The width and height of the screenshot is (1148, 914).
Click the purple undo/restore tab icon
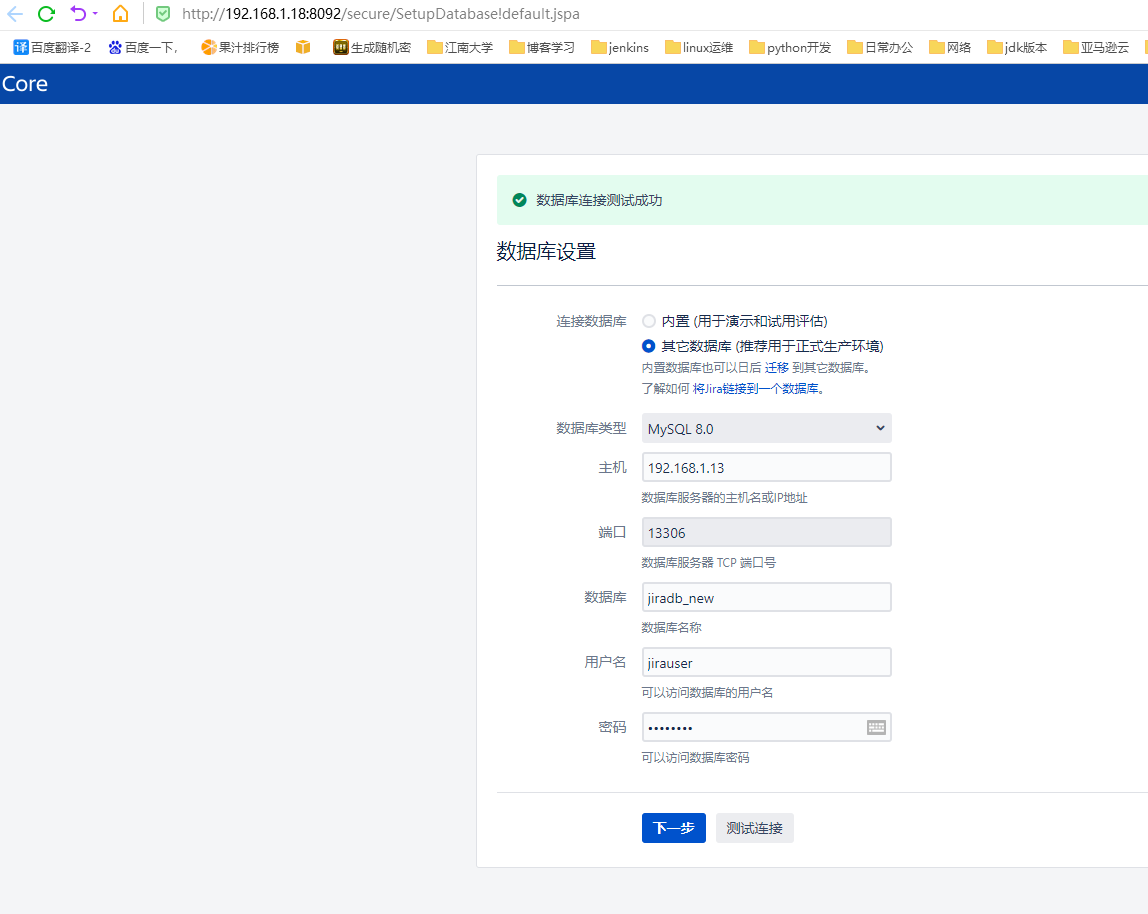pos(78,13)
